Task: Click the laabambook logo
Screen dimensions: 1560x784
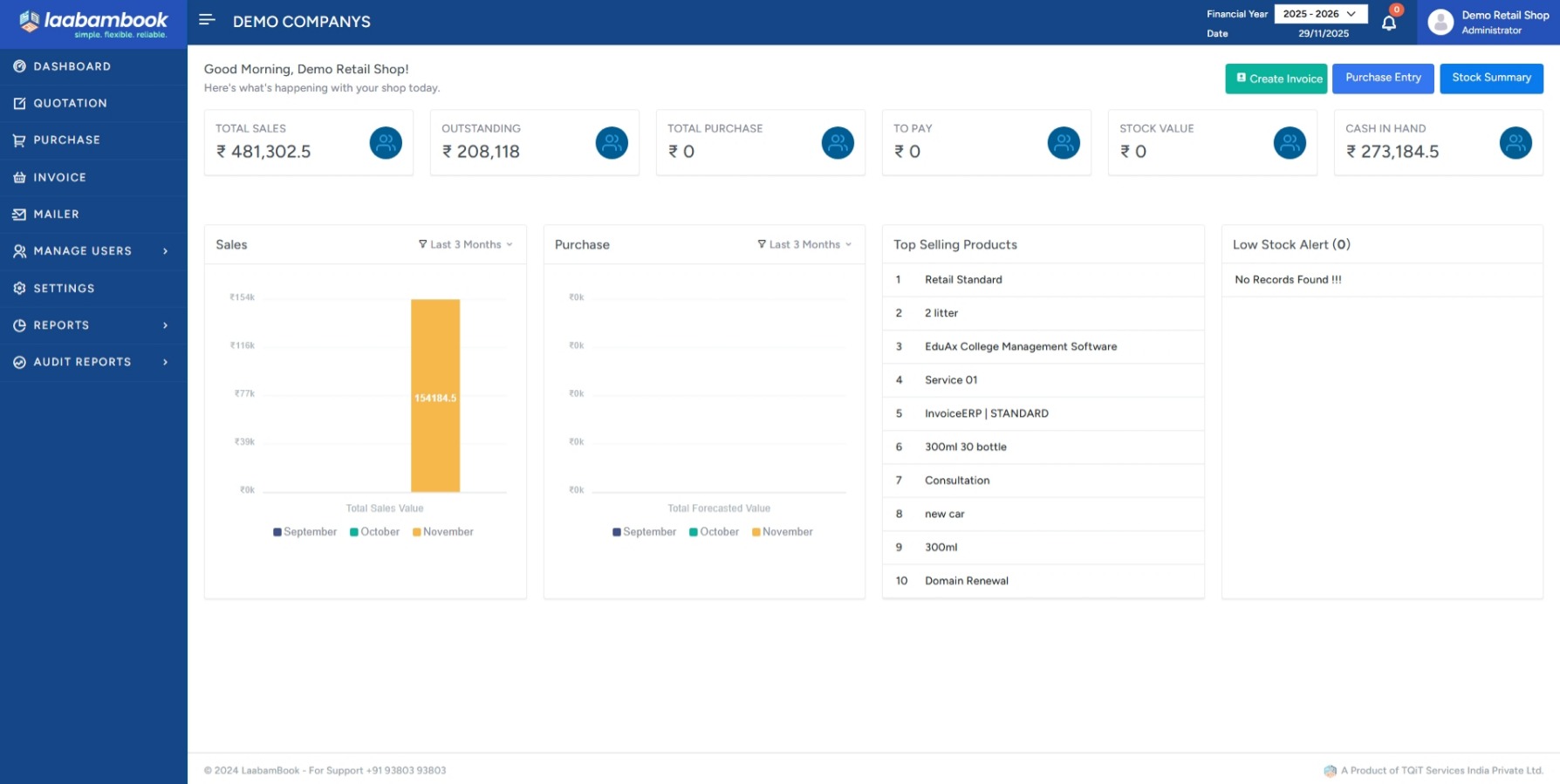Action: (93, 24)
